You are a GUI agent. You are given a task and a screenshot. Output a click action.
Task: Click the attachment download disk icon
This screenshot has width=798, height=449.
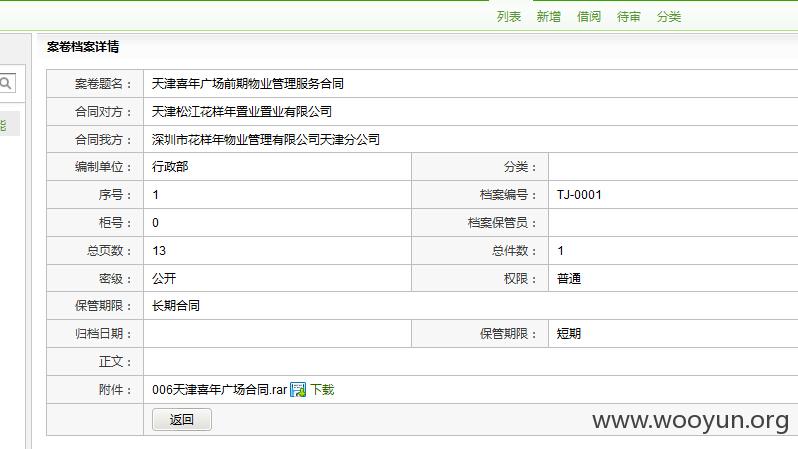(298, 390)
